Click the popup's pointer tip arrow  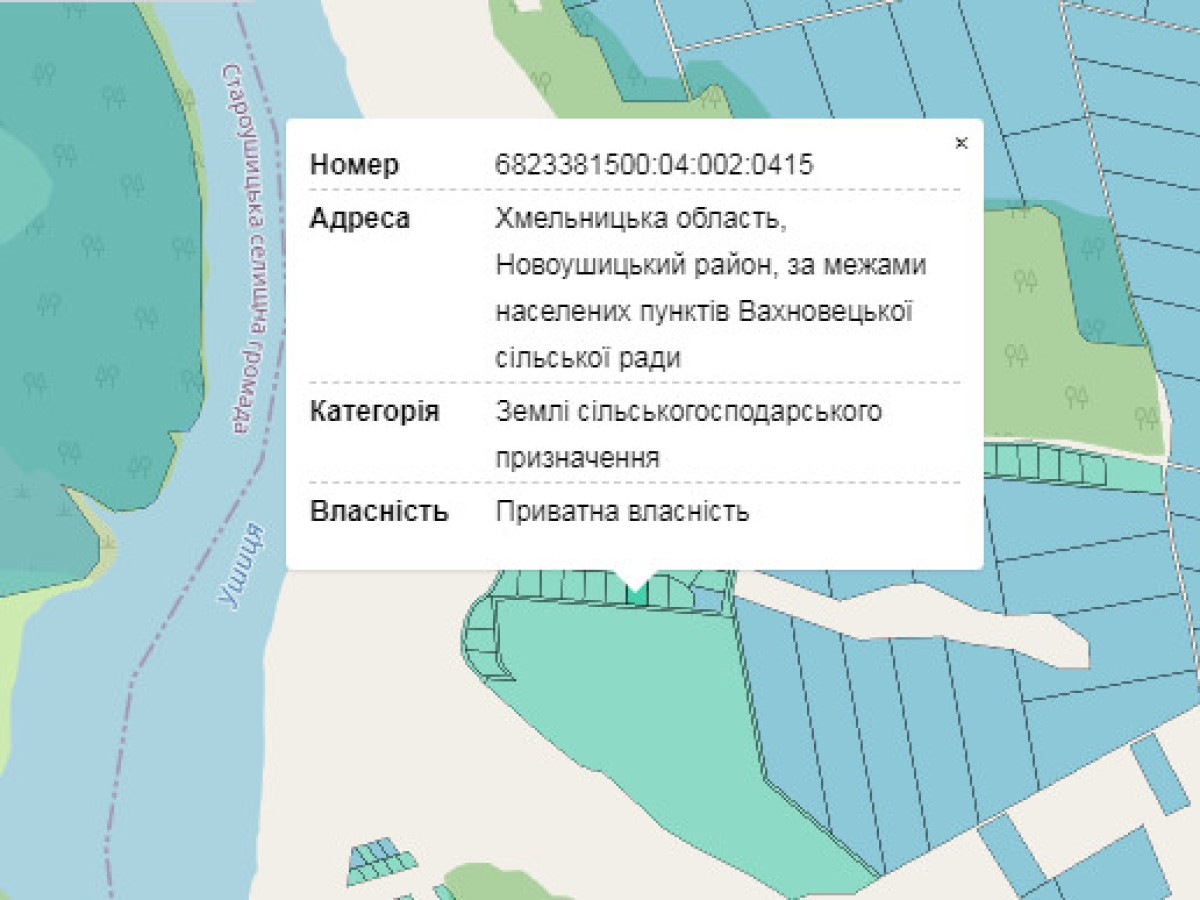pos(634,580)
